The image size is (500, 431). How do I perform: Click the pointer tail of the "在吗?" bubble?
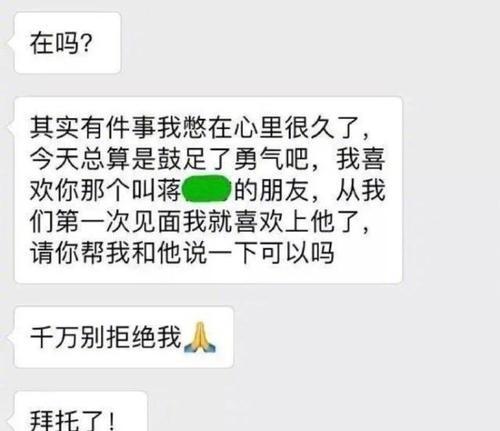tap(11, 43)
